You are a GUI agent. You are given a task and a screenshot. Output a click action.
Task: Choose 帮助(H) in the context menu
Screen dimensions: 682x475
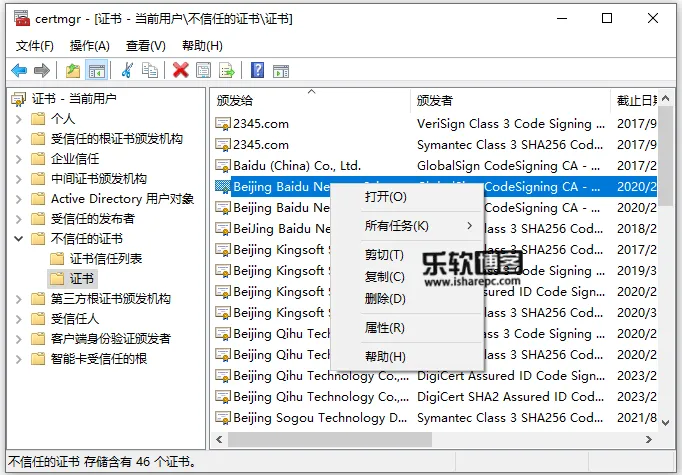pyautogui.click(x=407, y=357)
